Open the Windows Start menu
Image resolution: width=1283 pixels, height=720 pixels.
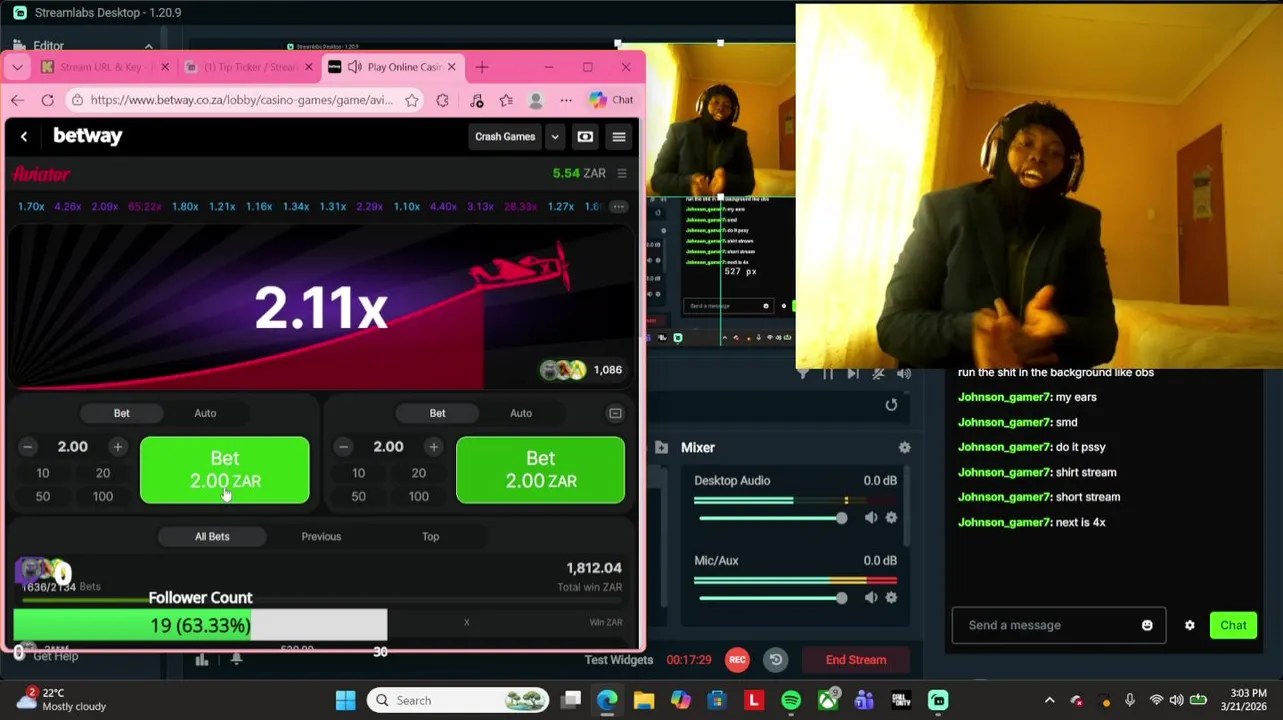[x=345, y=700]
